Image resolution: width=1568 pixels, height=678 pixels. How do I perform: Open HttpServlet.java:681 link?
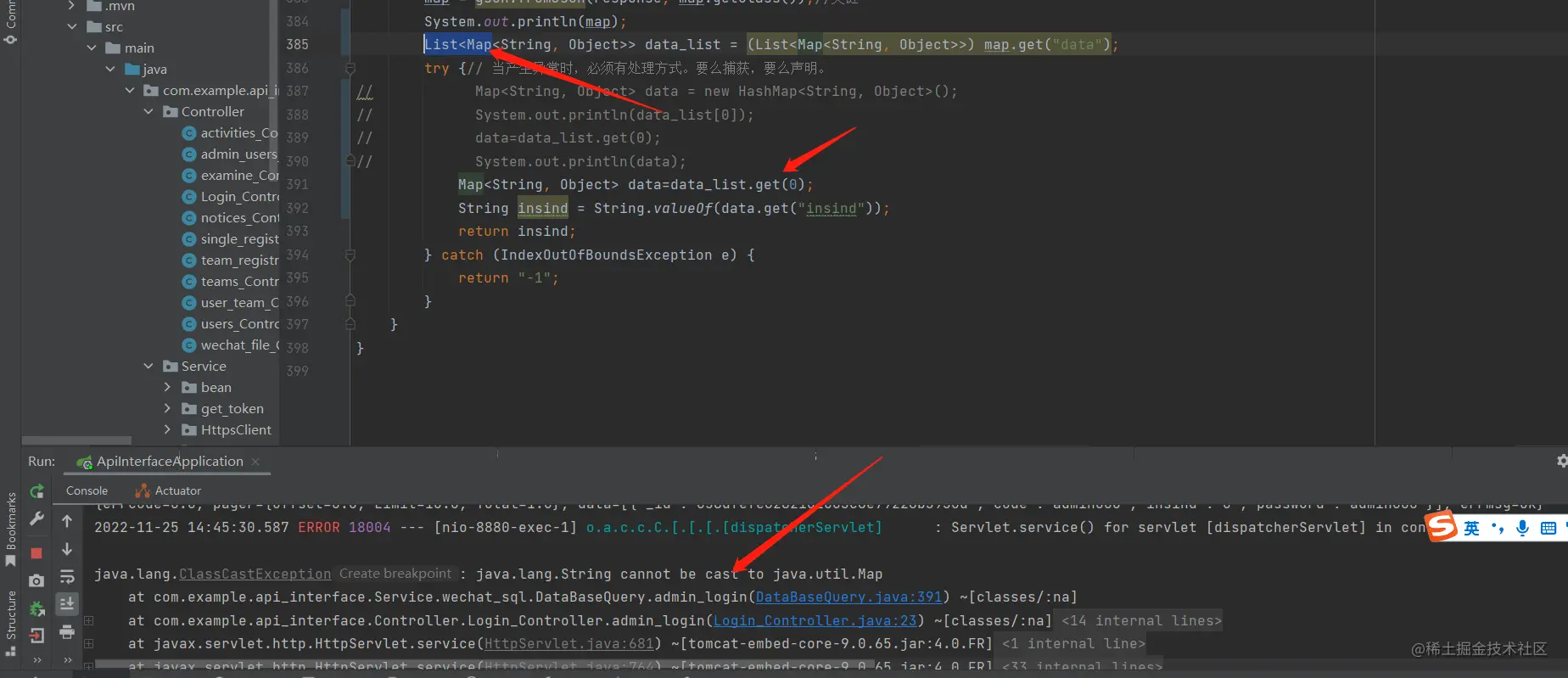568,644
